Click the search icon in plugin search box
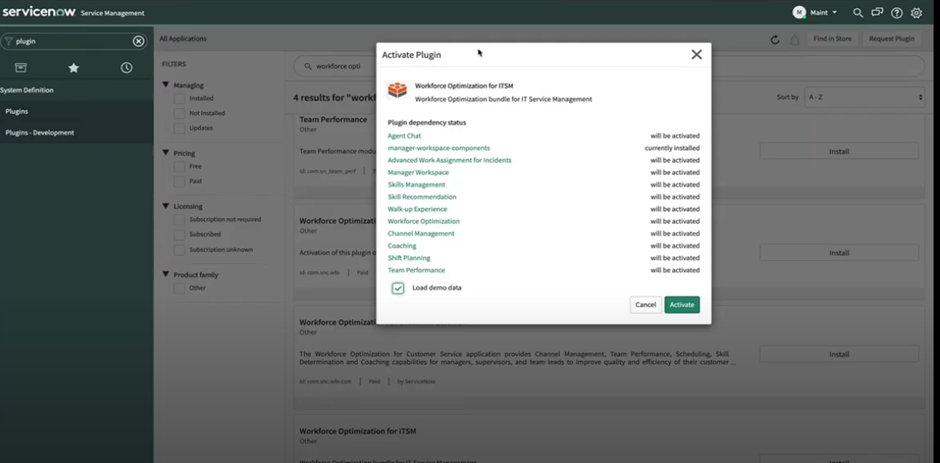 pyautogui.click(x=308, y=67)
